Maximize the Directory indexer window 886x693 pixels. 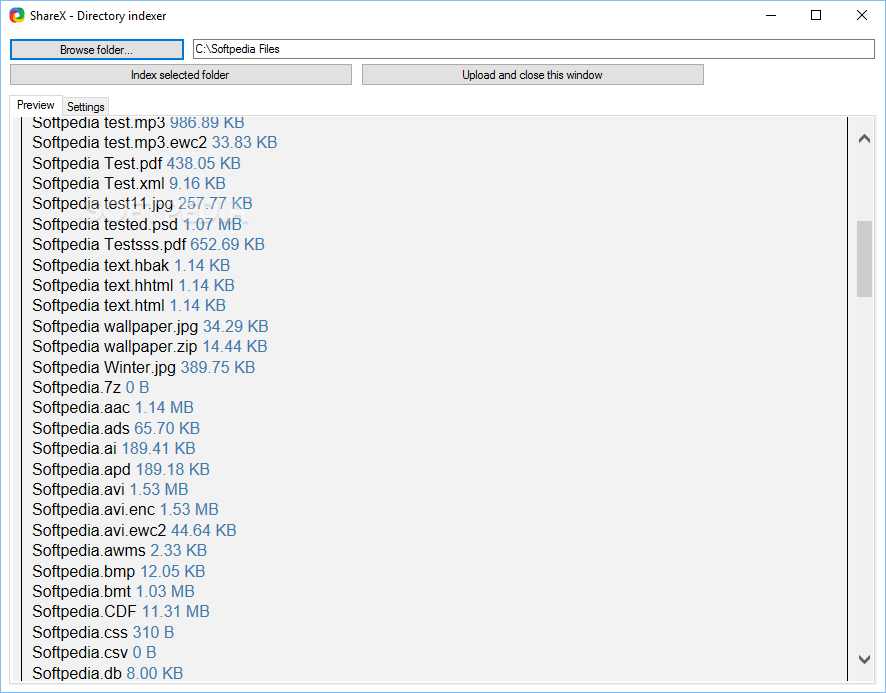[x=816, y=15]
